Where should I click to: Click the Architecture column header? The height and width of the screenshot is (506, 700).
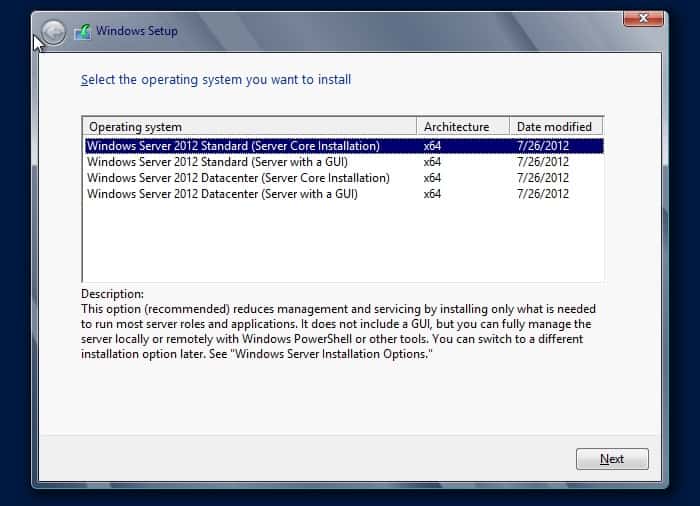pyautogui.click(x=463, y=126)
